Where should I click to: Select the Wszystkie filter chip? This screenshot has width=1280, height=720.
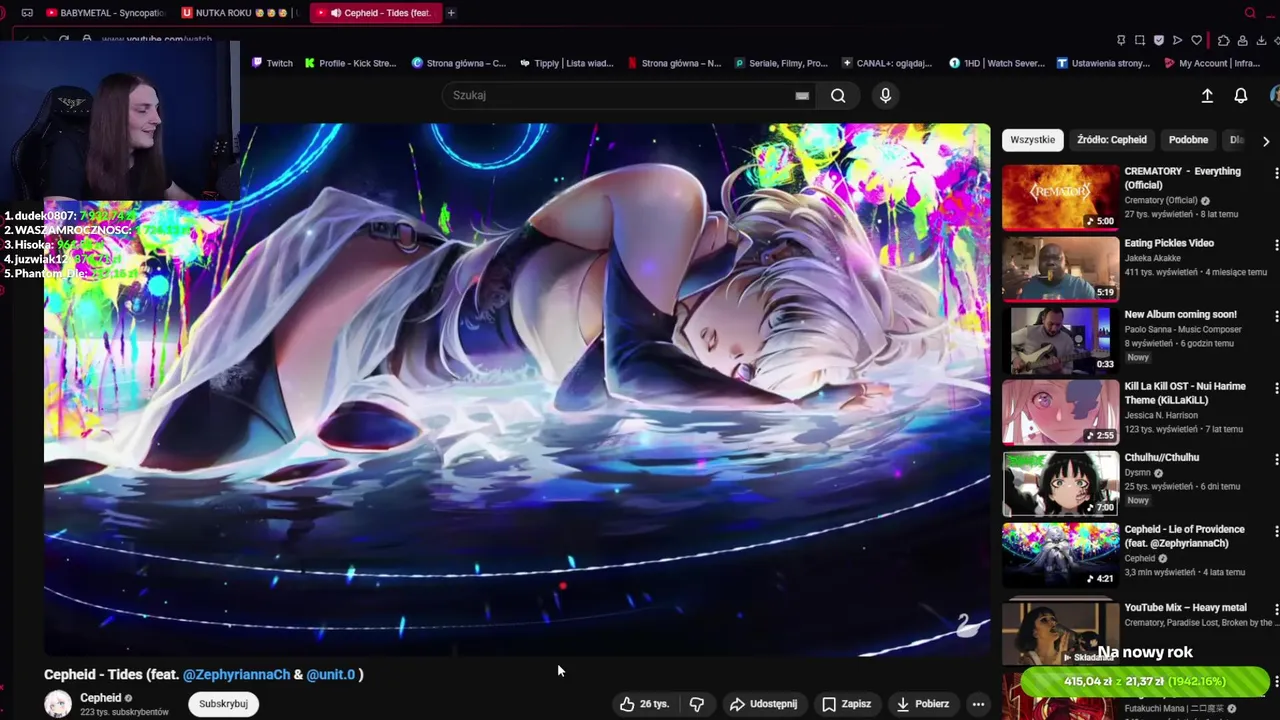1032,140
